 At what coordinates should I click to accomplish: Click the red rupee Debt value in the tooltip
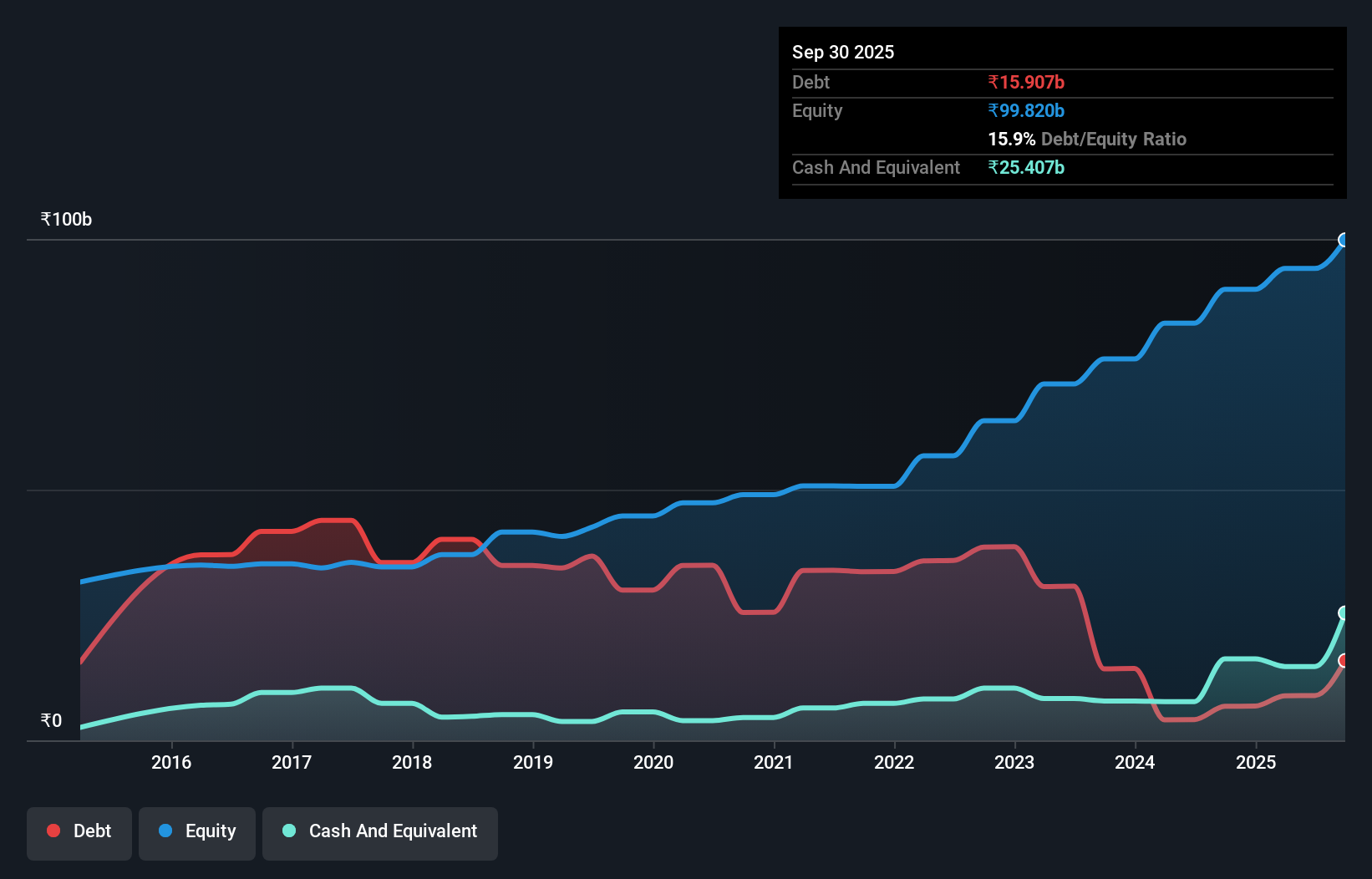(x=1026, y=82)
